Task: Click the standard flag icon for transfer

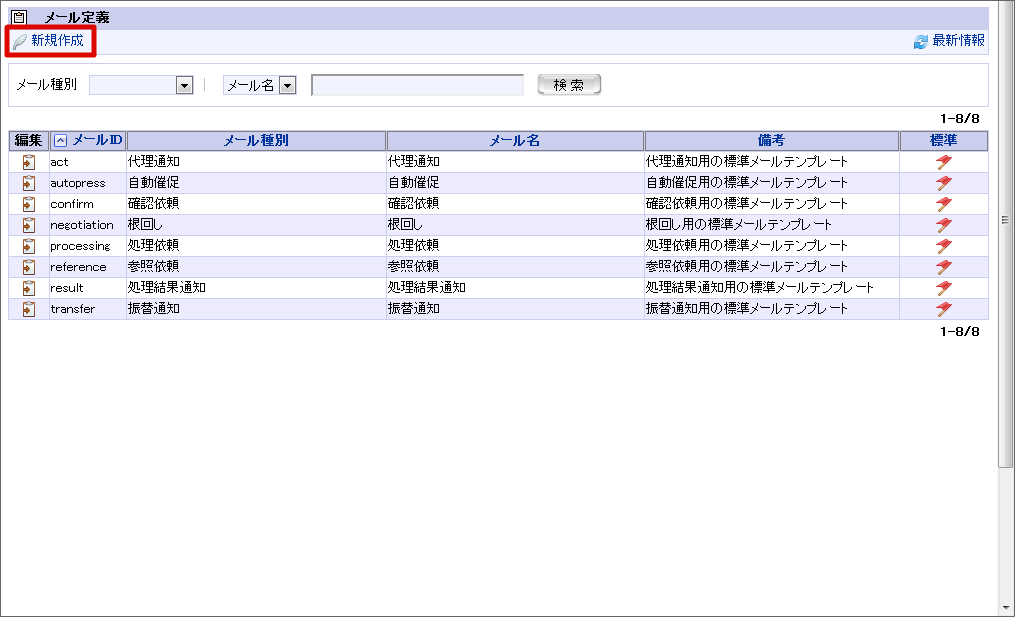Action: coord(944,309)
